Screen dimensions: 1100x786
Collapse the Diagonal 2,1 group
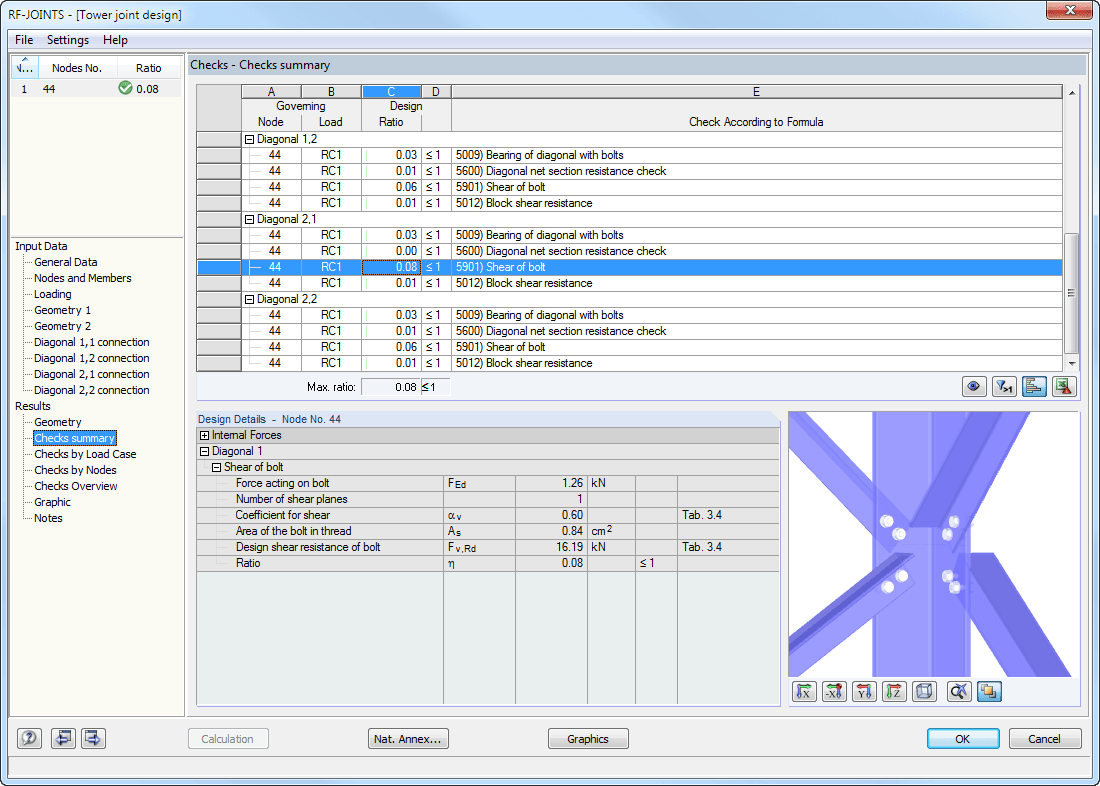249,220
